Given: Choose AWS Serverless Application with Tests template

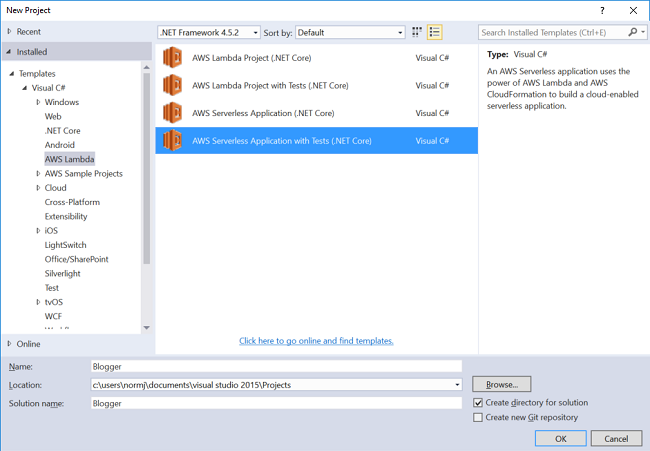Looking at the screenshot, I should pos(317,141).
